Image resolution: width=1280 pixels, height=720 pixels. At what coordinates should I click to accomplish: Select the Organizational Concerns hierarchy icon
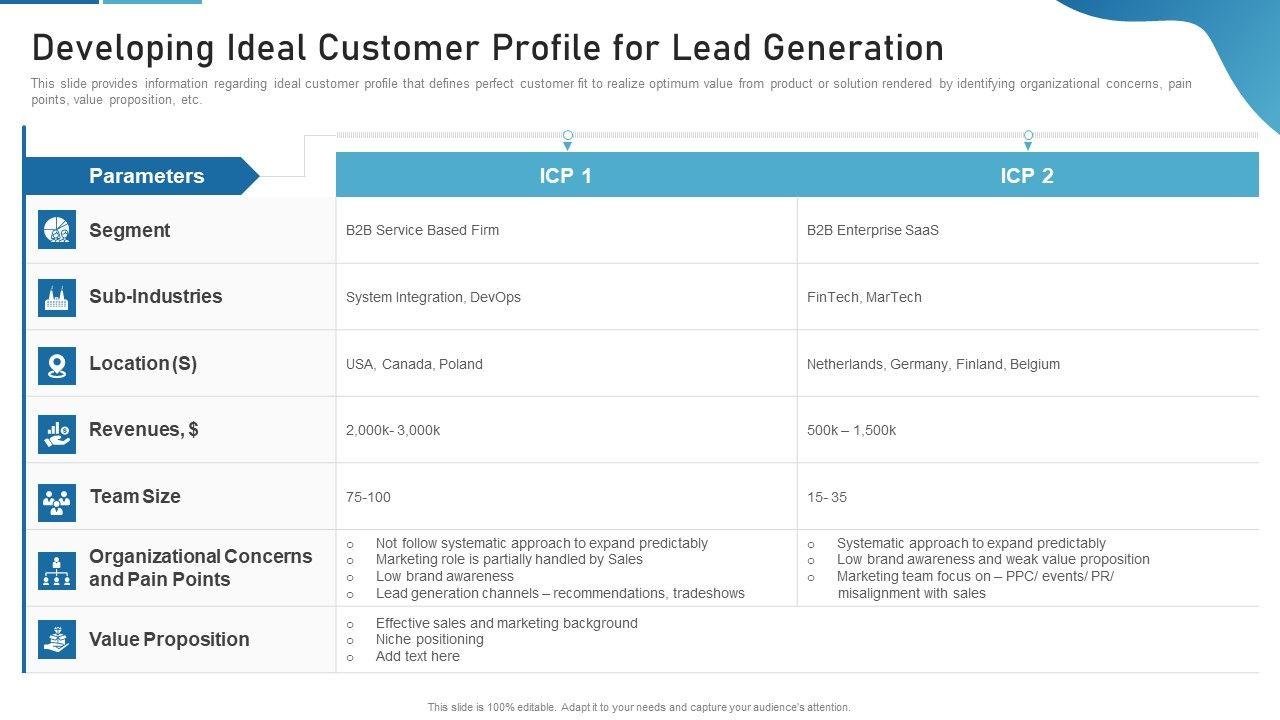click(57, 570)
